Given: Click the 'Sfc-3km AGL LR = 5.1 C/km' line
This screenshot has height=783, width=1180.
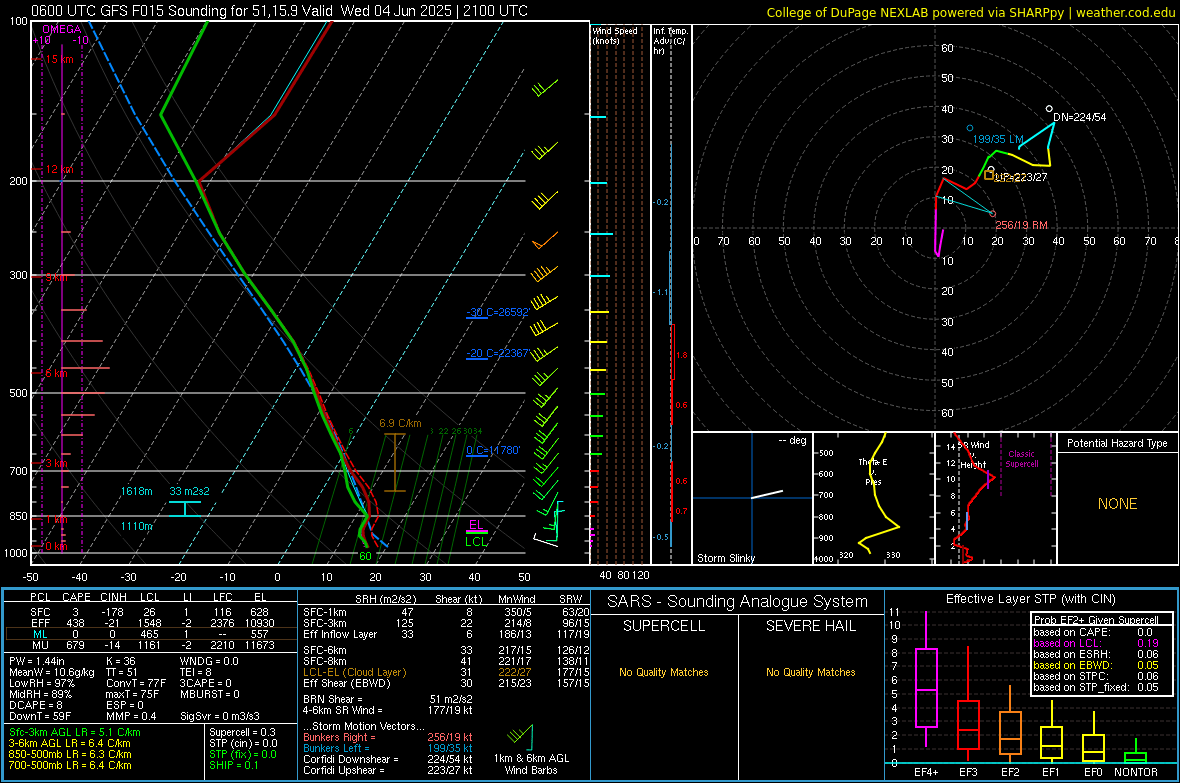Looking at the screenshot, I should (75, 732).
